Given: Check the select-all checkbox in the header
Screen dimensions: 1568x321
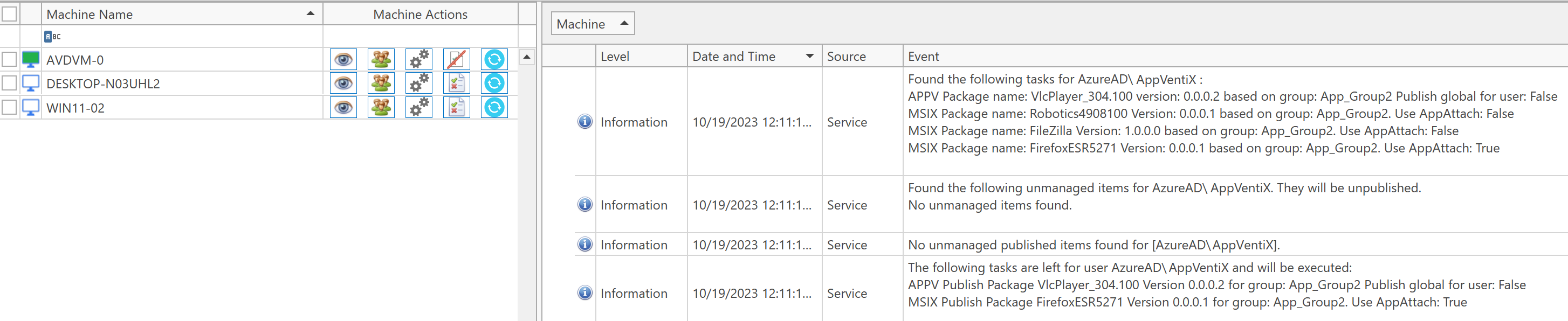Looking at the screenshot, I should (x=9, y=14).
